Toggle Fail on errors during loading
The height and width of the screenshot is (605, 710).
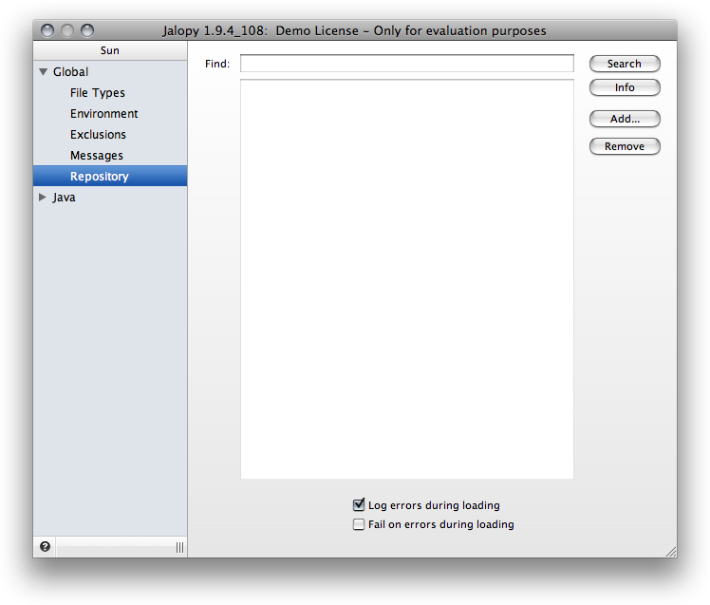[x=359, y=524]
